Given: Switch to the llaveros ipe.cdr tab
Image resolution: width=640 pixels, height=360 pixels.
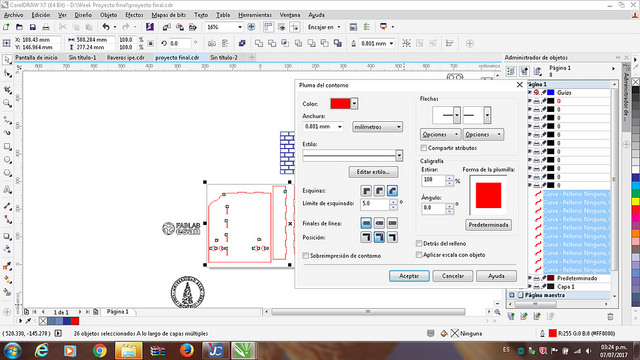Looking at the screenshot, I should pyautogui.click(x=126, y=58).
